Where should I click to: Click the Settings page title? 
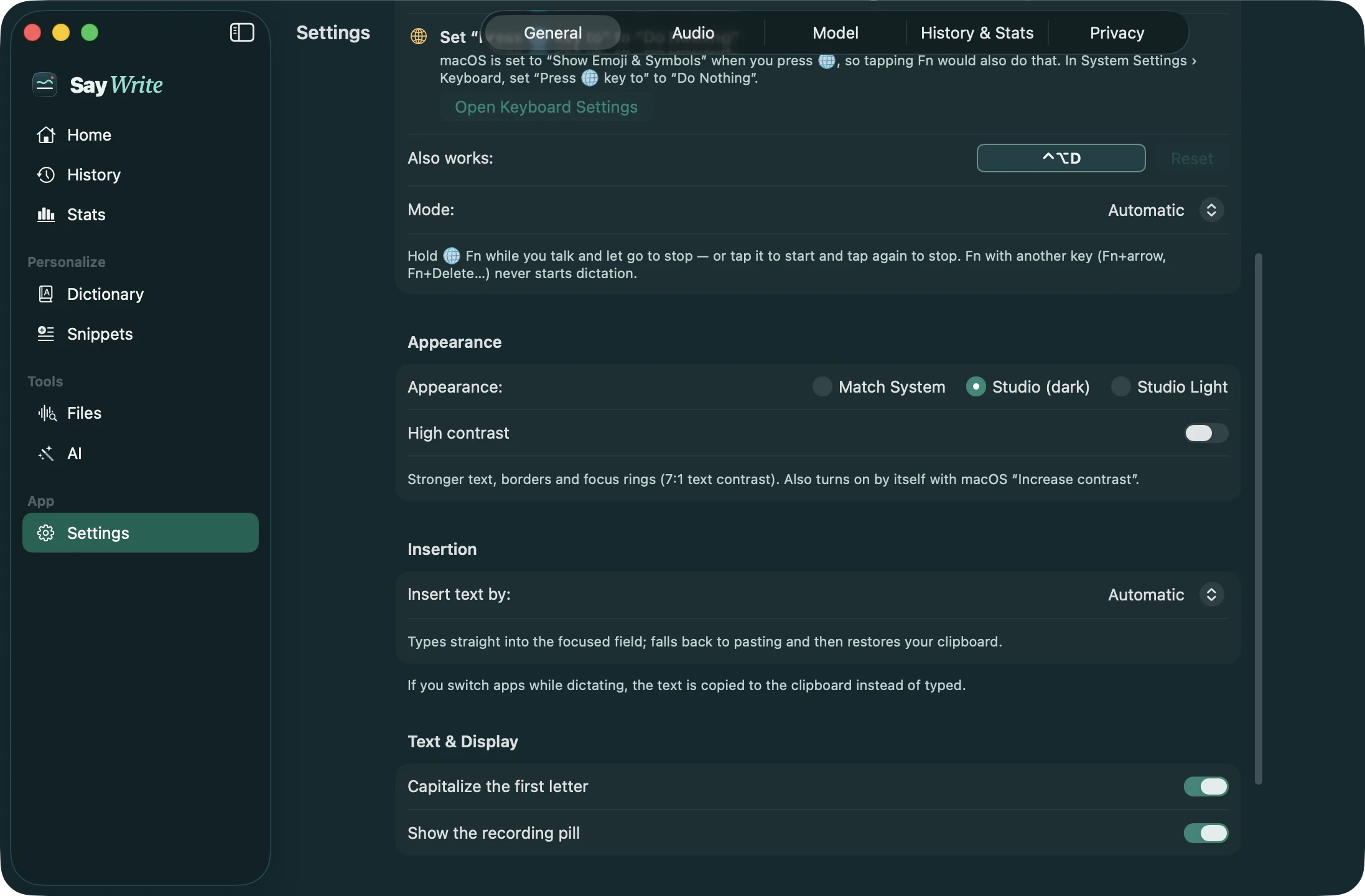tap(333, 32)
